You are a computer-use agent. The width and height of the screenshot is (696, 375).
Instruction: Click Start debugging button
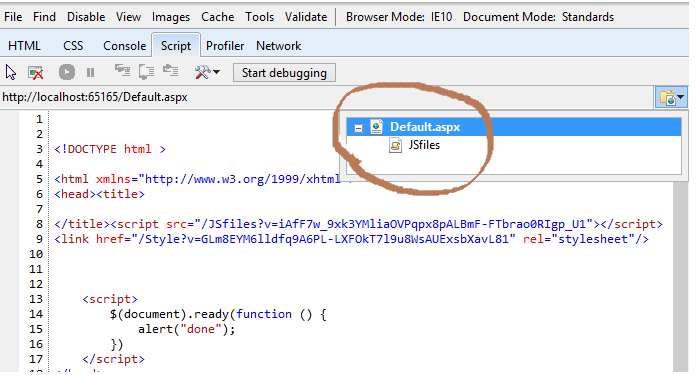(284, 73)
